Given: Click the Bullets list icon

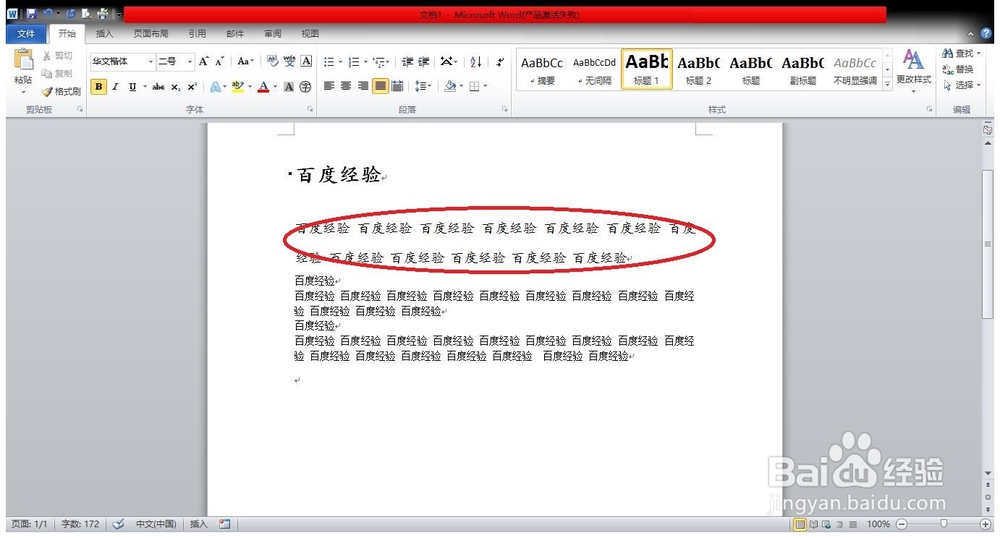Looking at the screenshot, I should [x=329, y=62].
